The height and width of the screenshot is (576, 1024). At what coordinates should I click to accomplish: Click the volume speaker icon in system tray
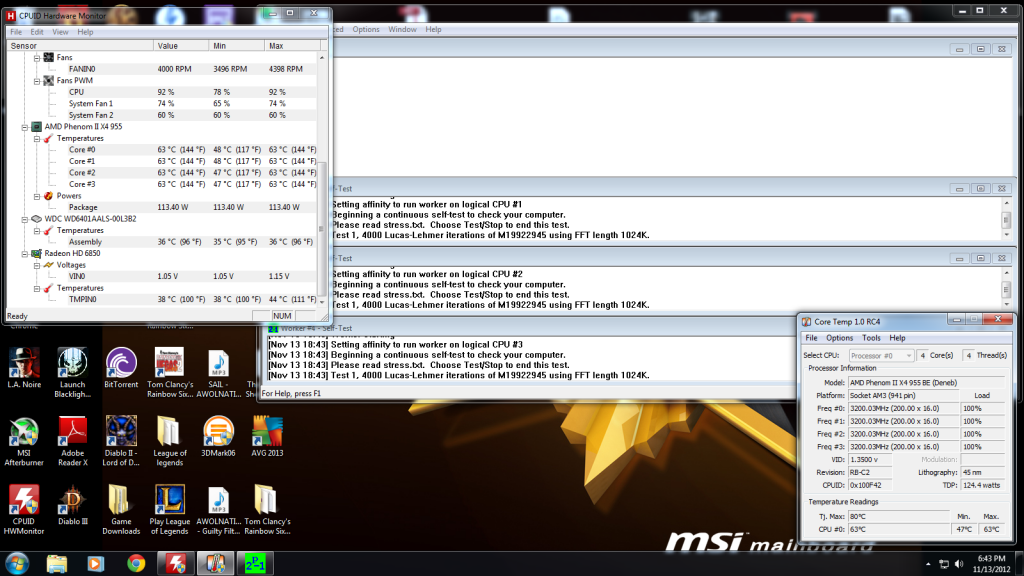click(x=959, y=564)
